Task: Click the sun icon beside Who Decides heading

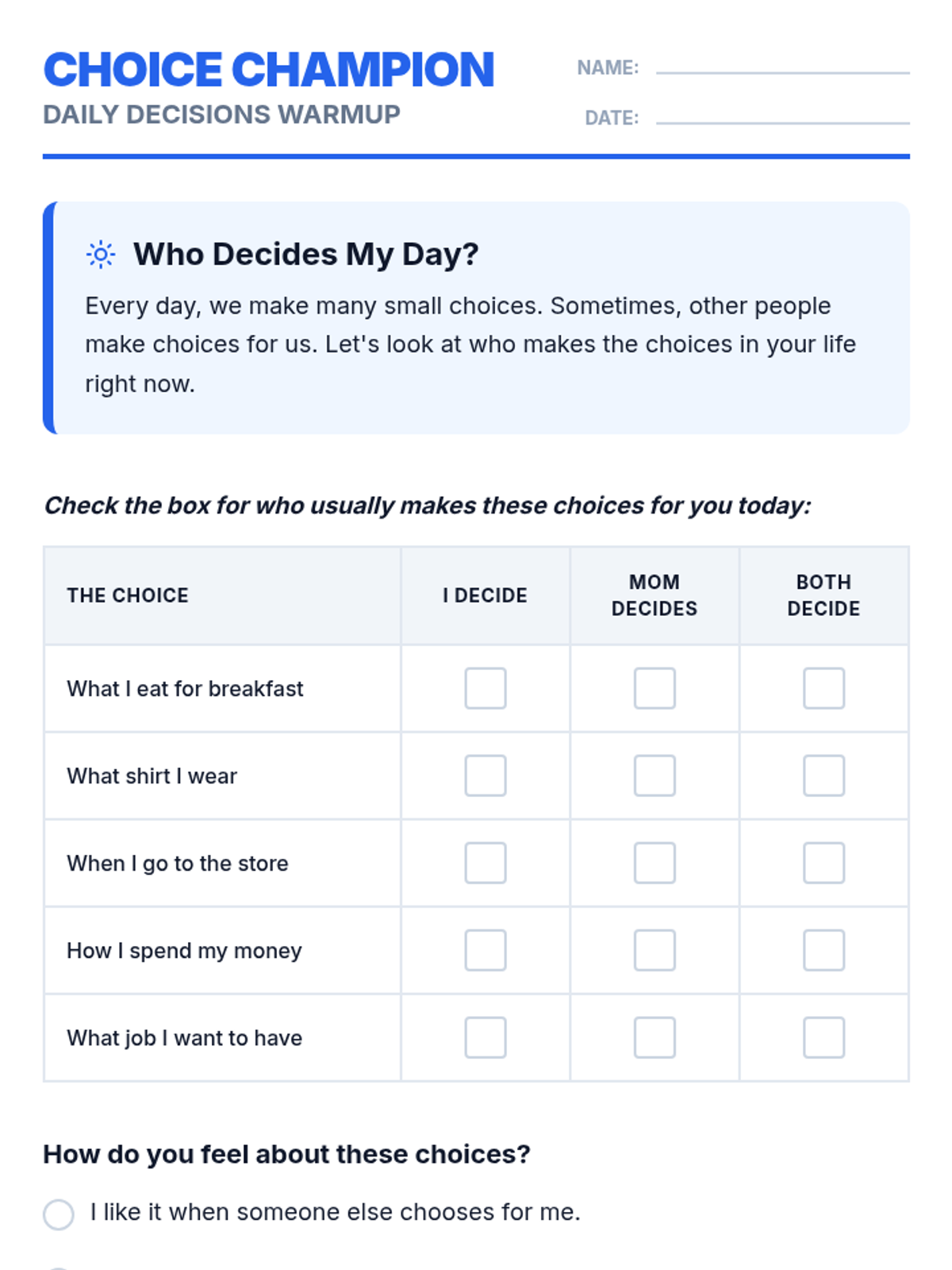Action: pos(101,255)
